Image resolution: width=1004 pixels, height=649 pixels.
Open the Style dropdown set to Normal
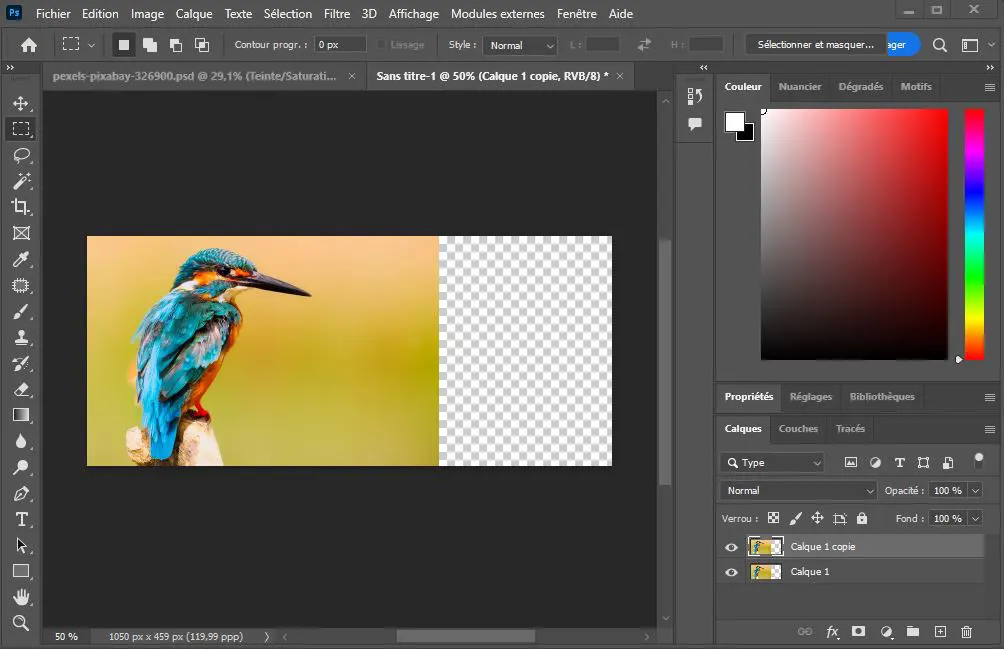520,45
